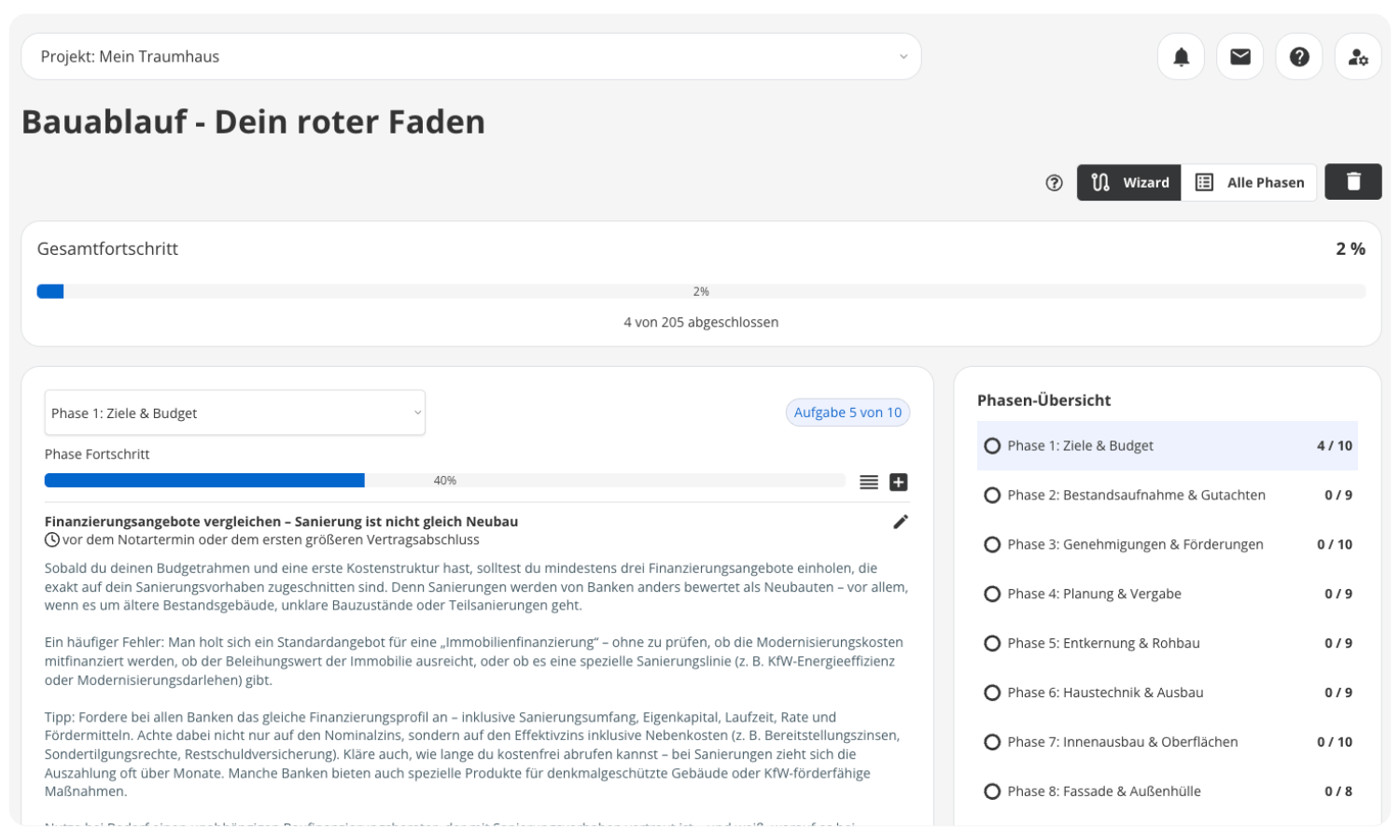This screenshot has height=840, width=1400.
Task: Open the task list lines icon
Action: point(869,483)
